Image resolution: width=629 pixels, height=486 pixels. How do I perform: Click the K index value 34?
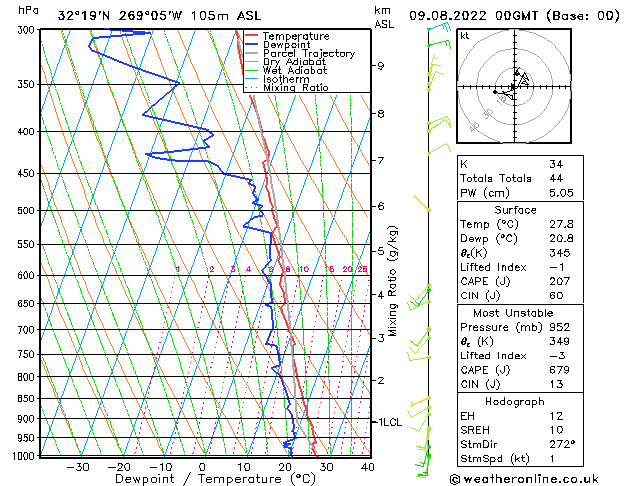coord(556,164)
